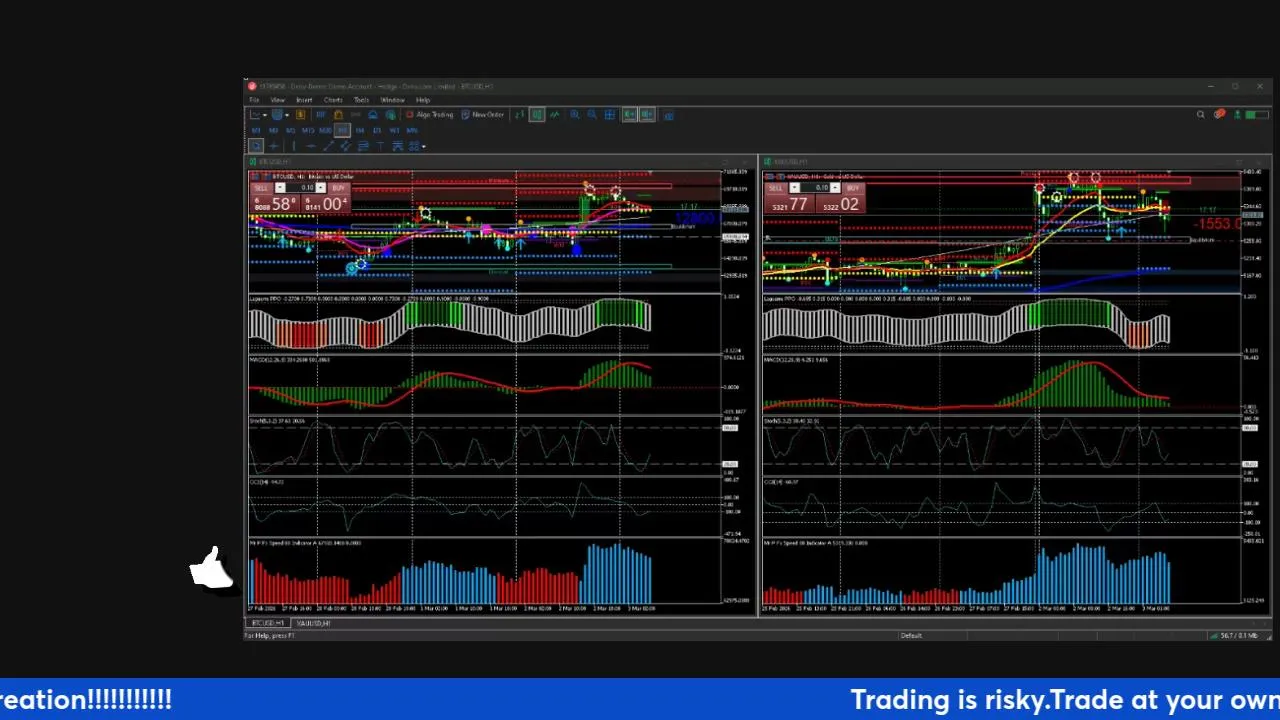
Task: Open the Tools menu
Action: point(361,100)
